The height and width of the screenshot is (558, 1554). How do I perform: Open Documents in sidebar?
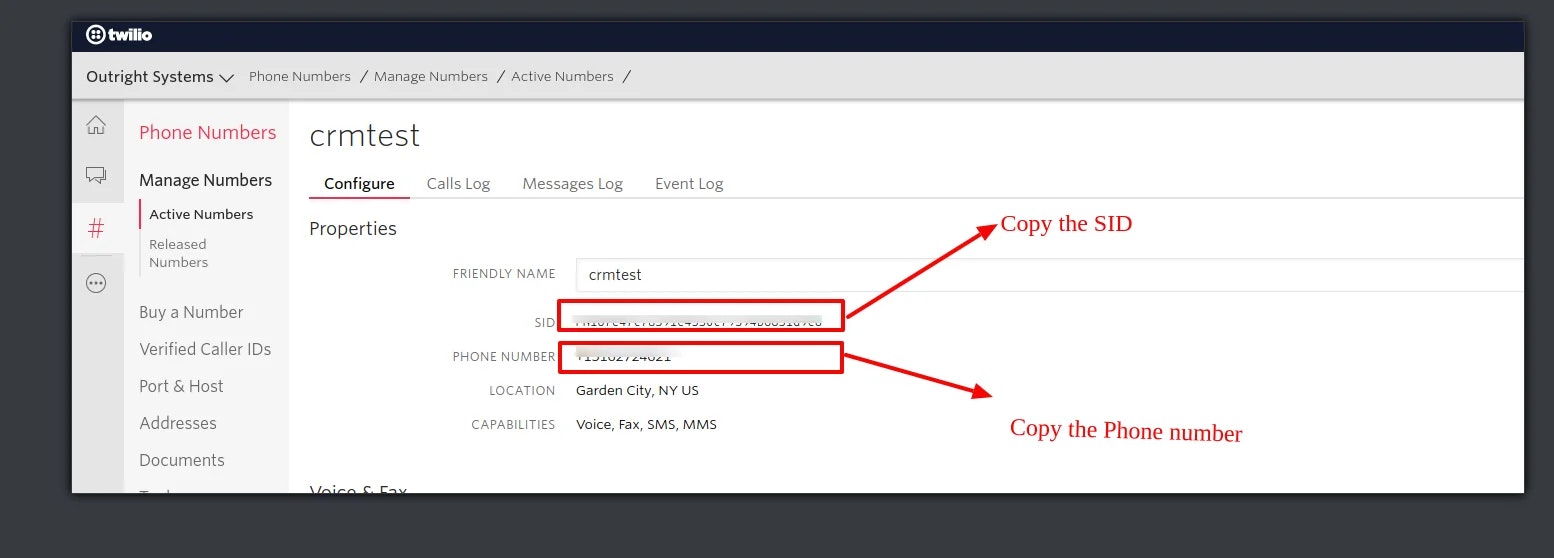click(x=182, y=460)
